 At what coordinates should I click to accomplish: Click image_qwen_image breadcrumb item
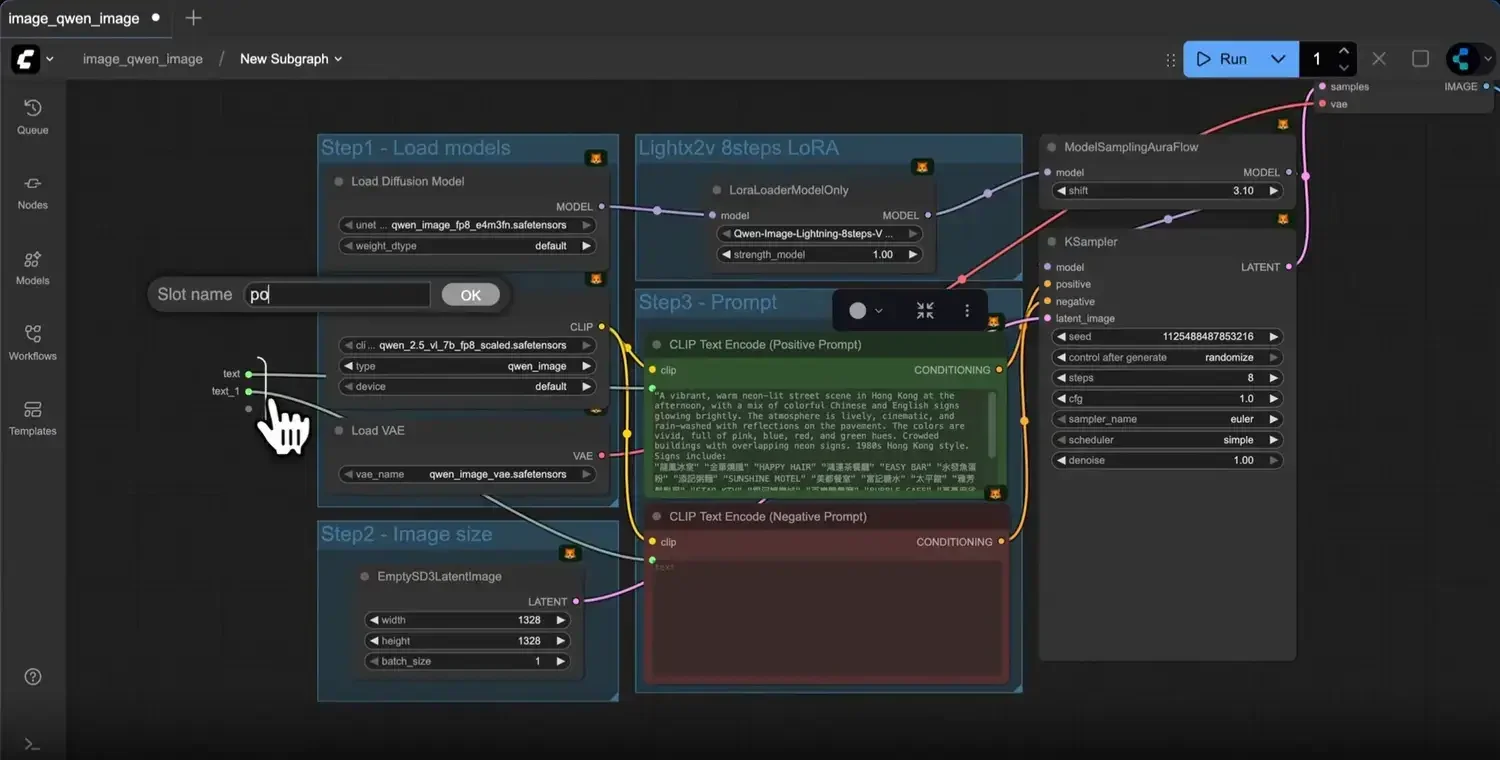point(142,59)
